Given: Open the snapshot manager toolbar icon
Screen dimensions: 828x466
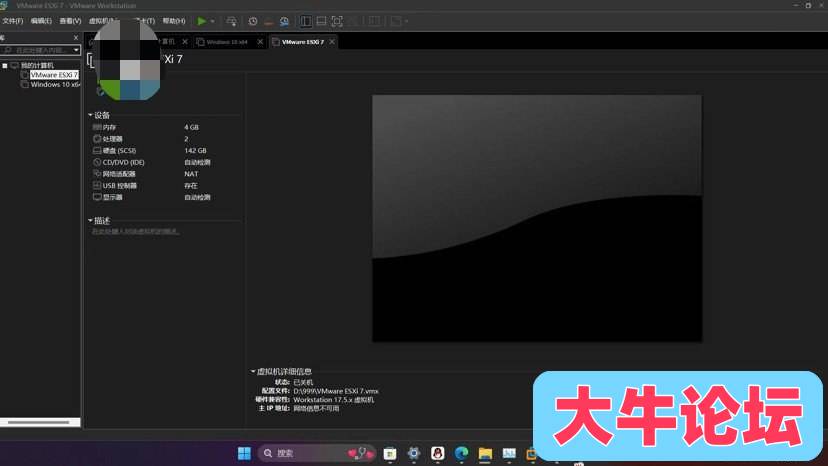Looking at the screenshot, I should tap(284, 21).
